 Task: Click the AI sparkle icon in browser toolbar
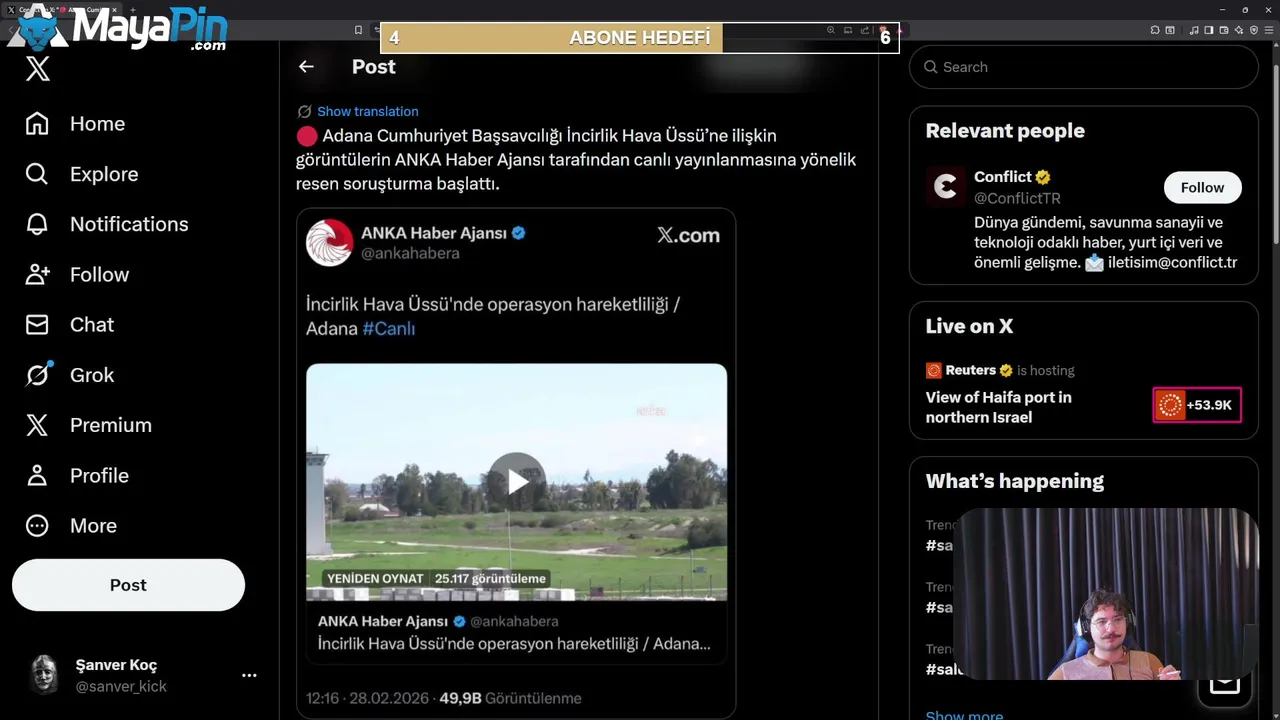tap(1238, 30)
